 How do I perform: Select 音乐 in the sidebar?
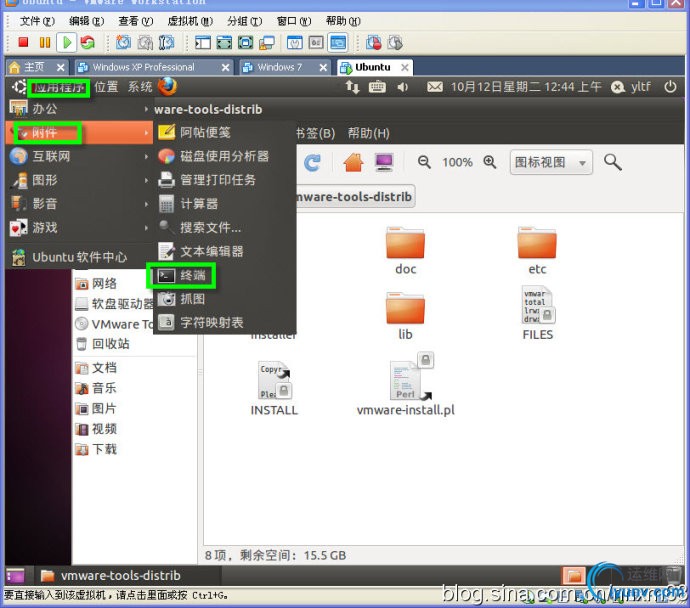click(96, 388)
